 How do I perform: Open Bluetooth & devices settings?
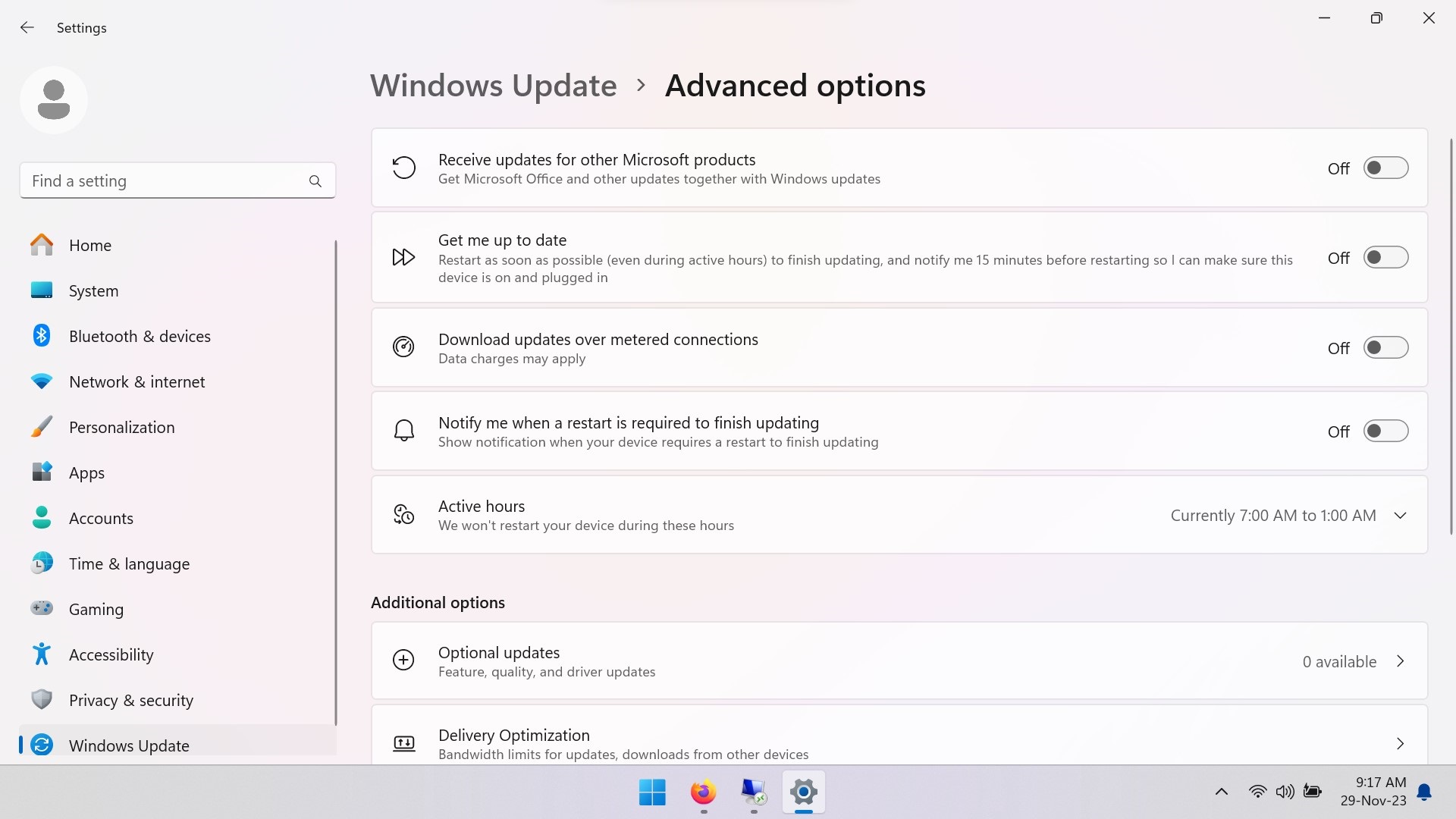tap(177, 336)
